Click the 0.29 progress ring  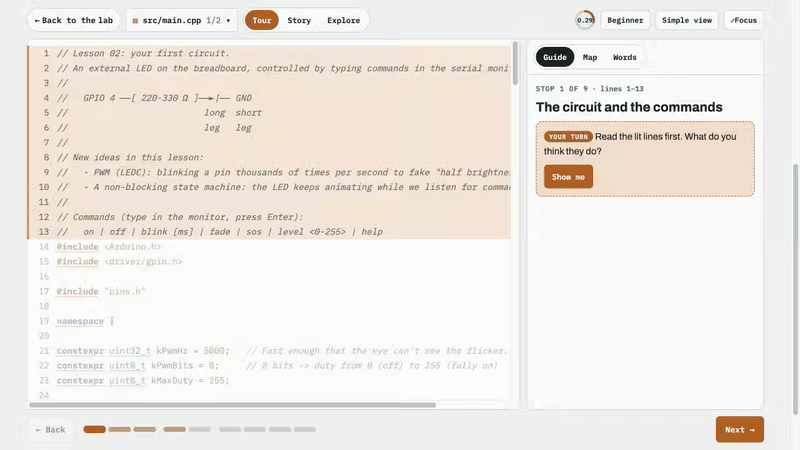click(x=585, y=20)
